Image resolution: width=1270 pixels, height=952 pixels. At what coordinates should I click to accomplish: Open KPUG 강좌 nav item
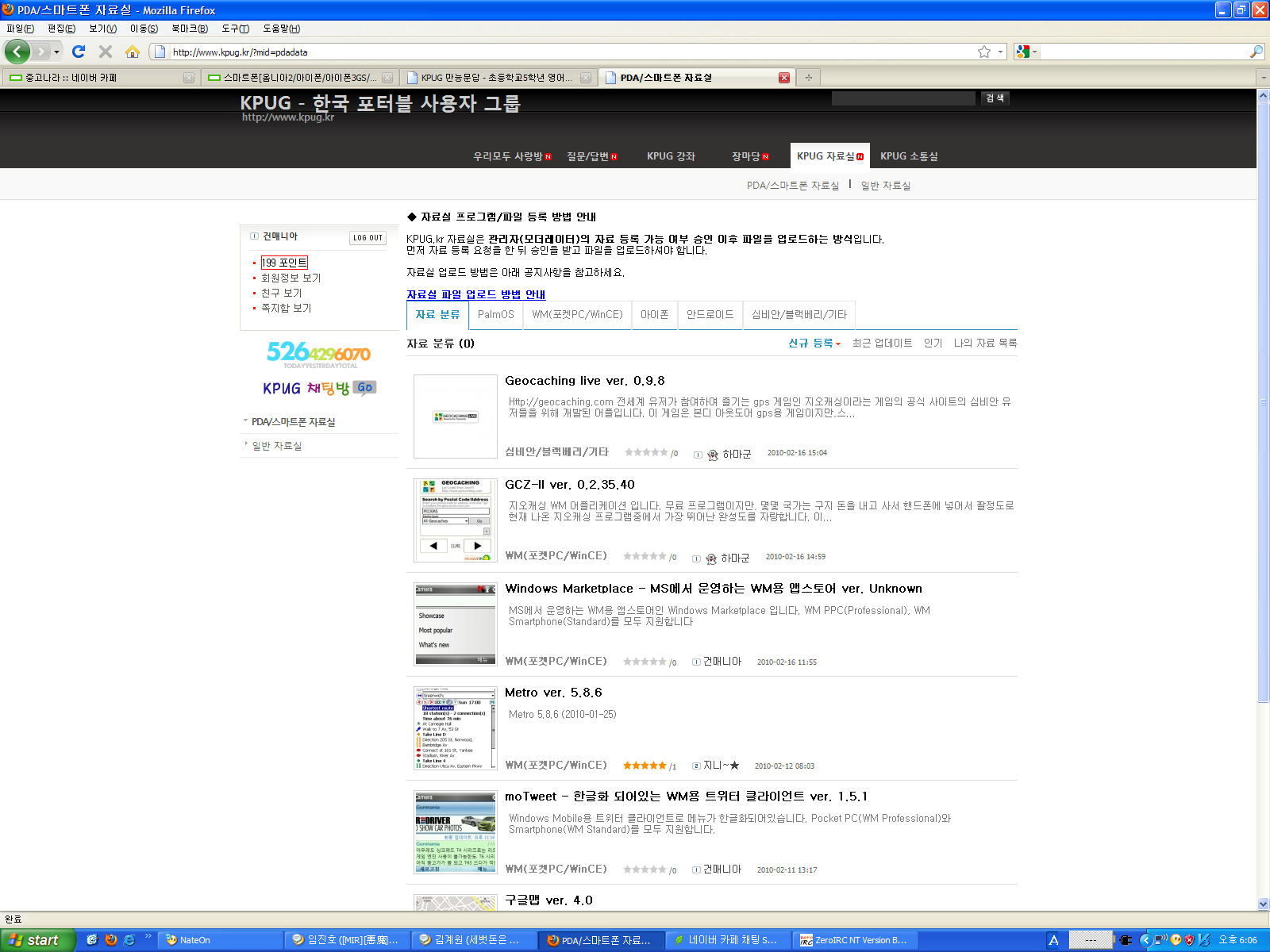coord(671,156)
